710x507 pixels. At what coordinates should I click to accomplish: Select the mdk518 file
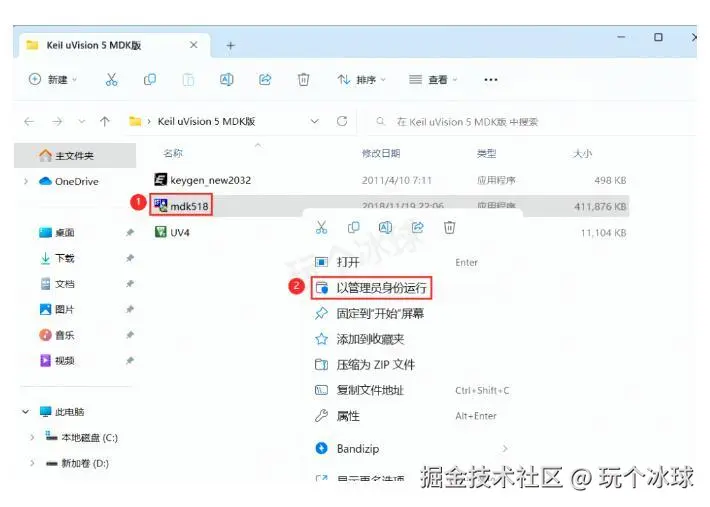coord(181,206)
